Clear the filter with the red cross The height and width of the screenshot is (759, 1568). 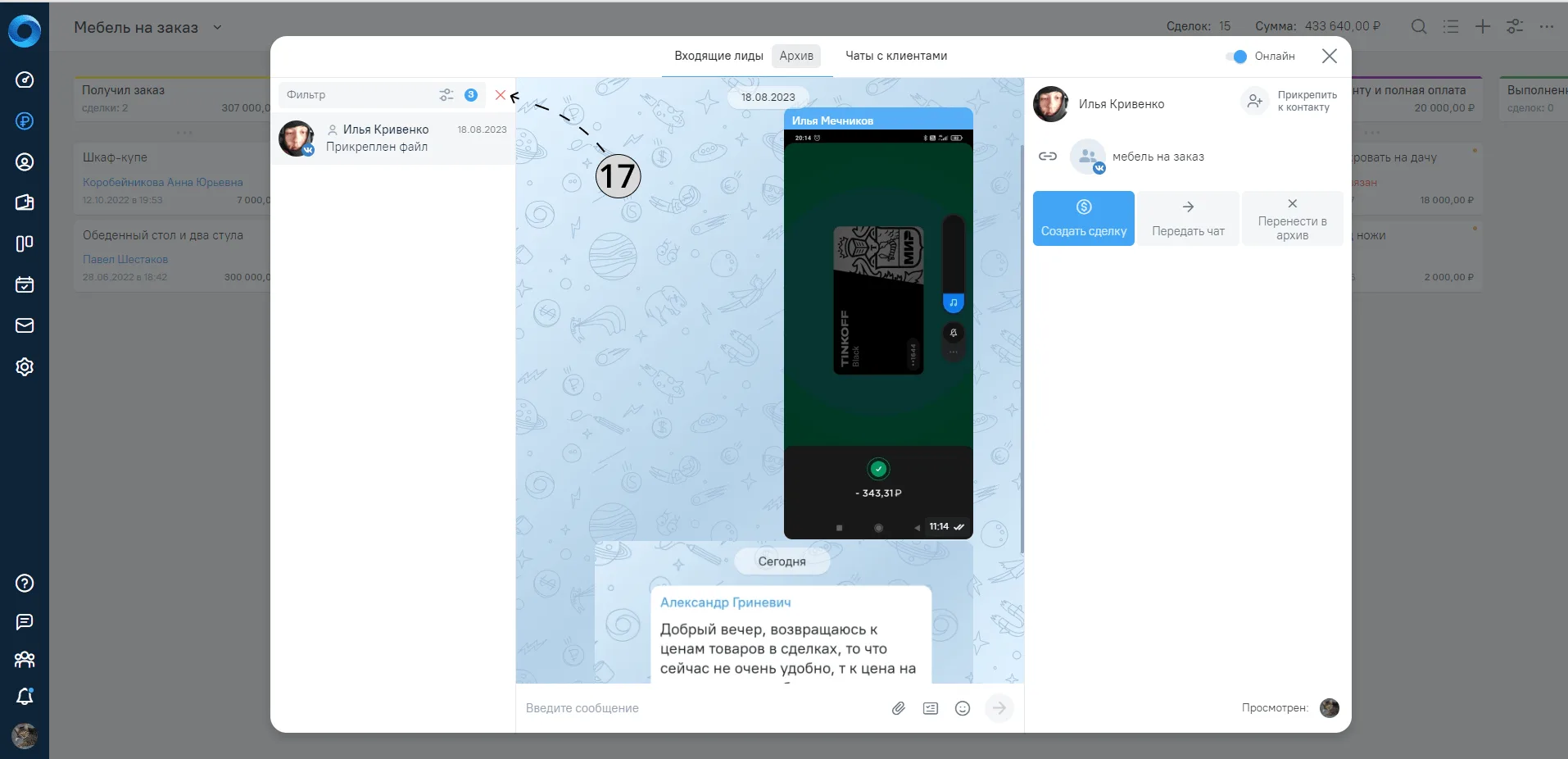click(501, 95)
